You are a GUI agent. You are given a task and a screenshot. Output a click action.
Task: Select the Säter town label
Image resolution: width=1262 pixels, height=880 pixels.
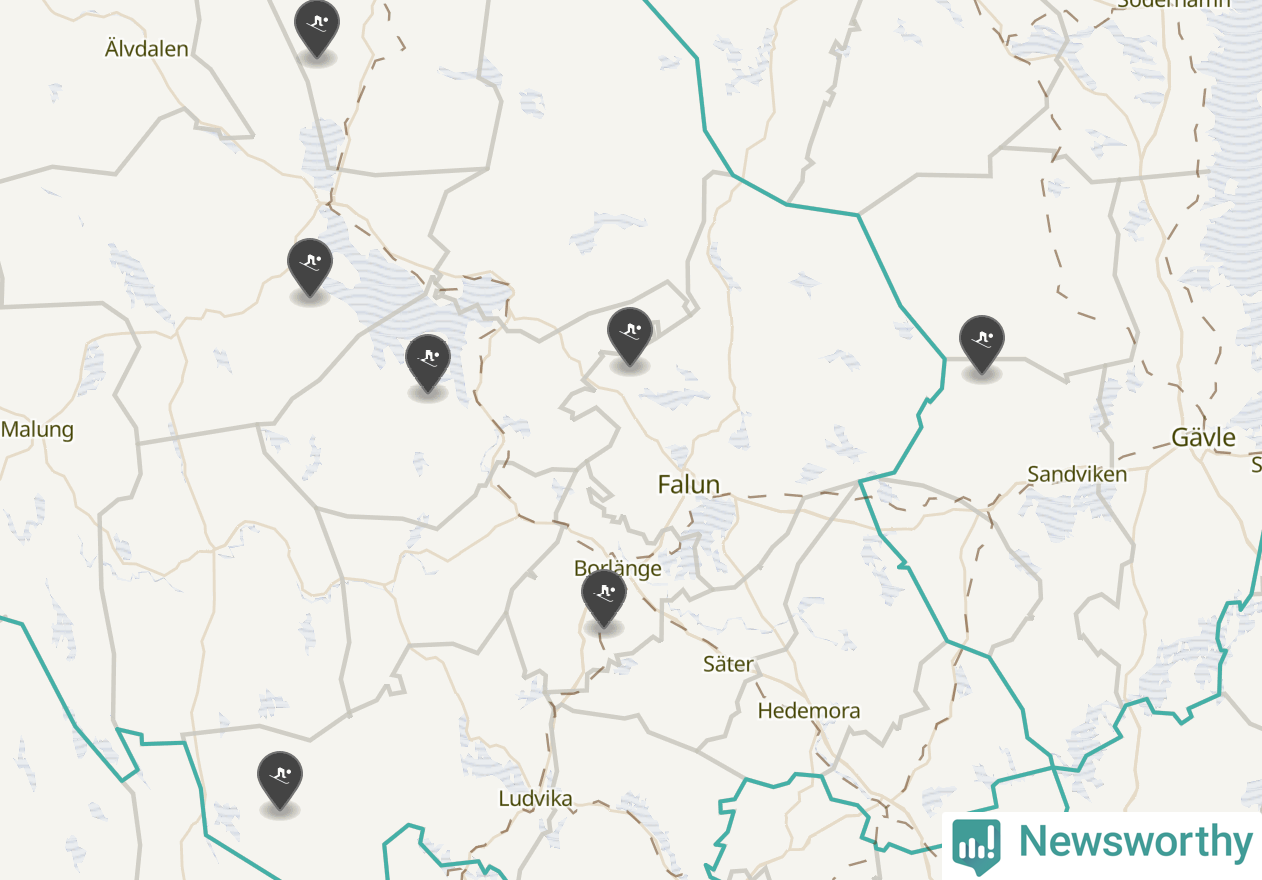(x=728, y=664)
